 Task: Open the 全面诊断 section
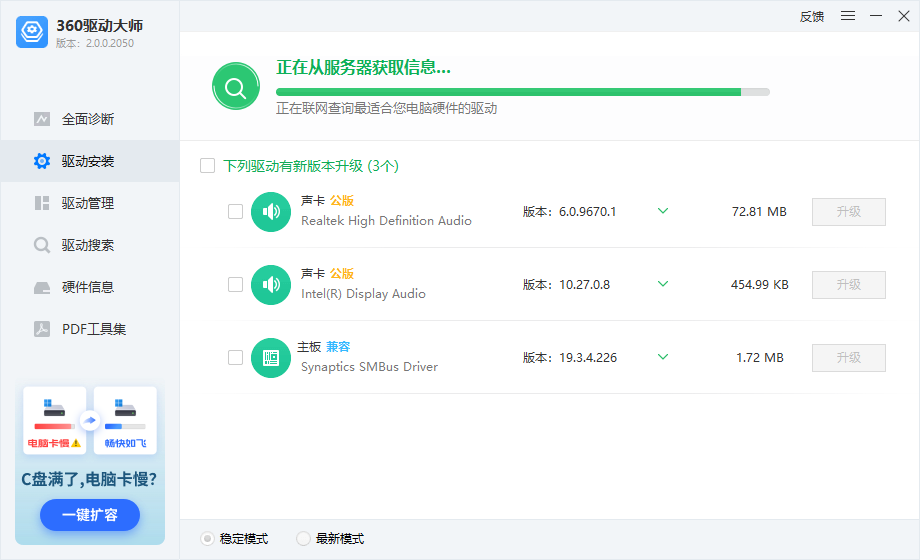90,119
